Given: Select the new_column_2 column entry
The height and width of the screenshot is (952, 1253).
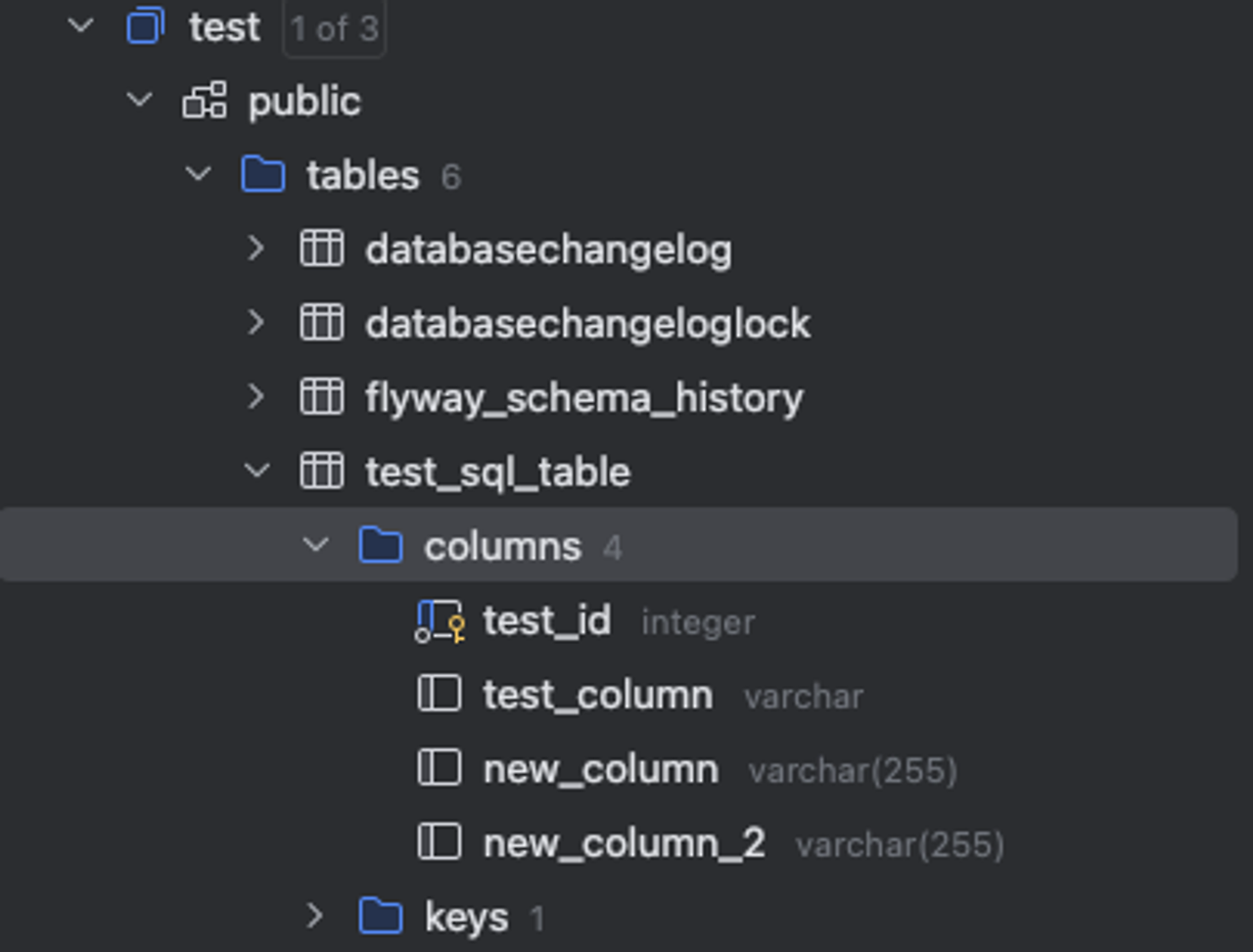Looking at the screenshot, I should (x=624, y=843).
